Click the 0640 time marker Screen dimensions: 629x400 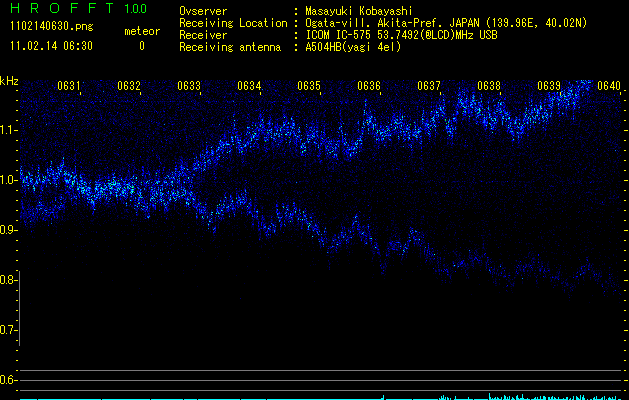pos(609,86)
